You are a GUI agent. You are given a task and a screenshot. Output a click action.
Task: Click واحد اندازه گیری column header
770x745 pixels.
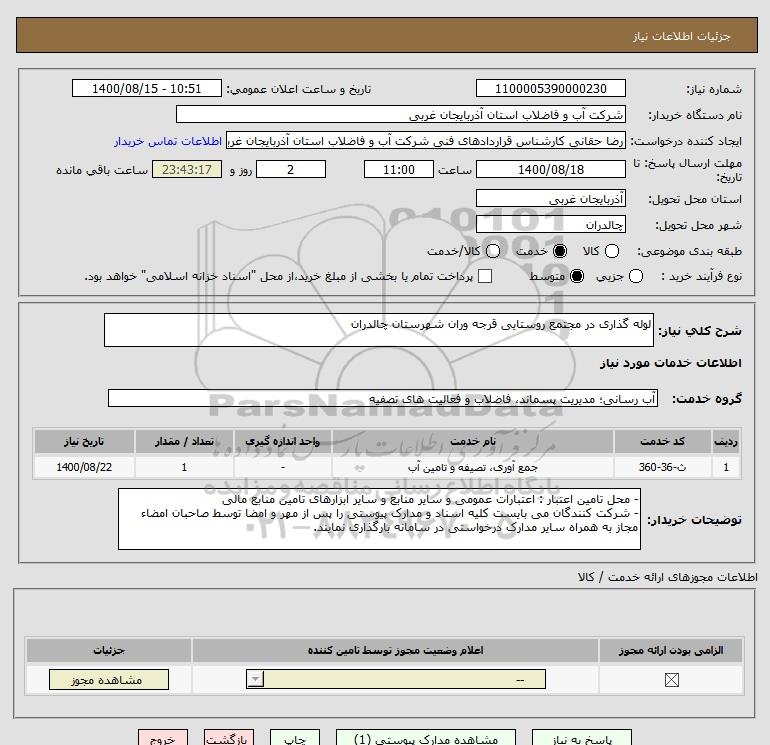tap(282, 441)
